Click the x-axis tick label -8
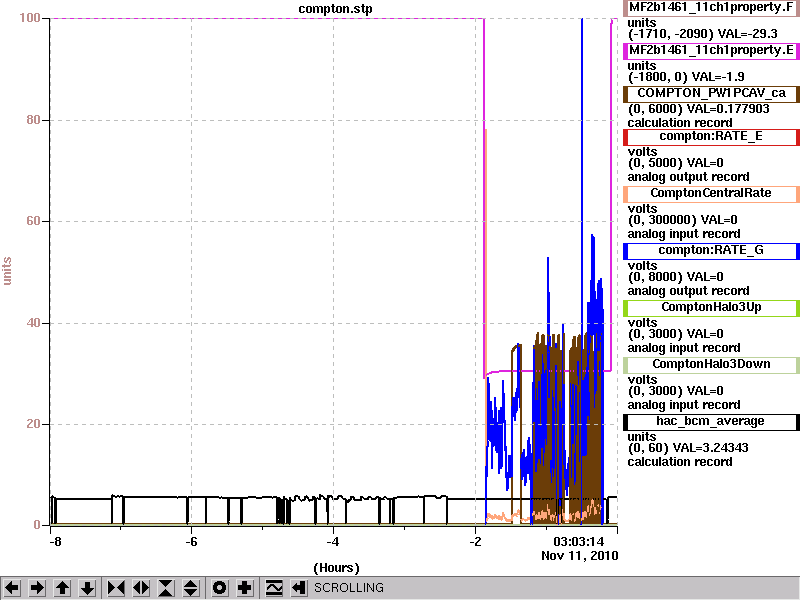Viewport: 800px width, 600px height. [x=55, y=542]
